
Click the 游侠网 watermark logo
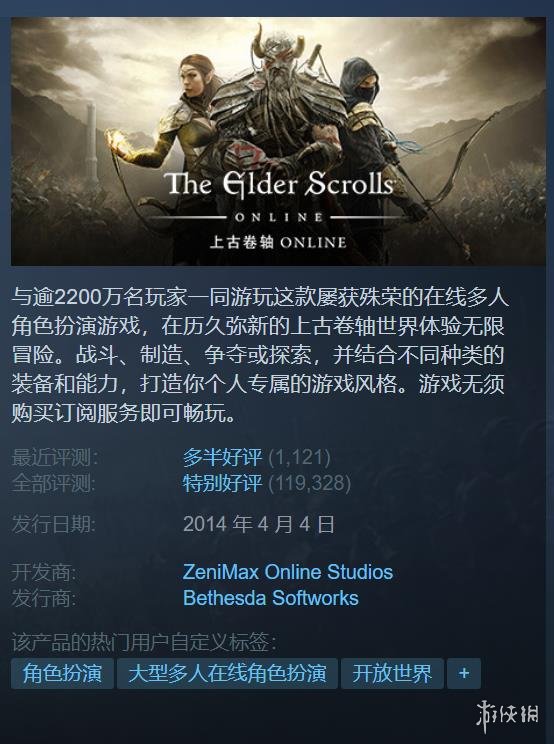(508, 715)
